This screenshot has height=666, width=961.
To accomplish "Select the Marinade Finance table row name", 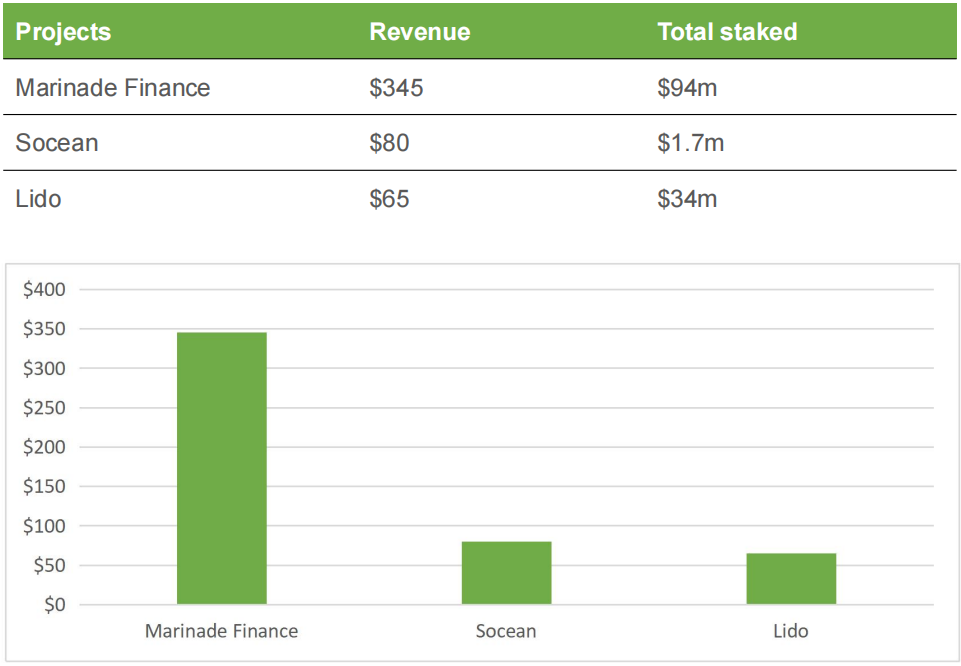I will pyautogui.click(x=113, y=88).
